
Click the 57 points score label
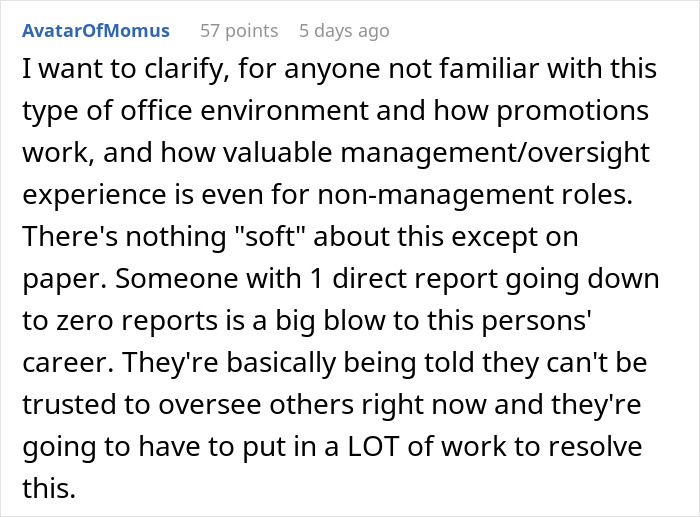point(239,31)
